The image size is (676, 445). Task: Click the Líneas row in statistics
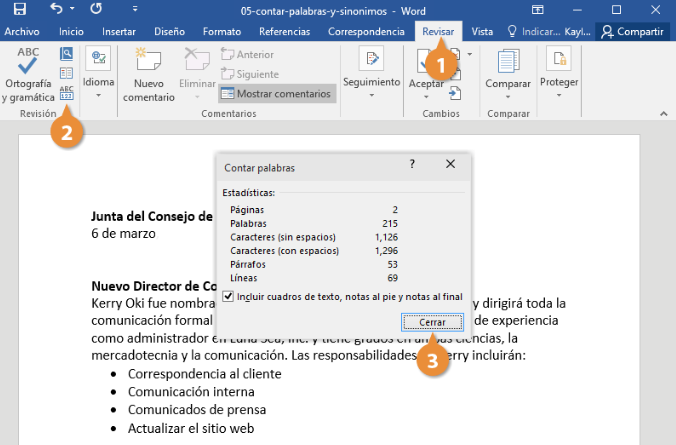[314, 278]
